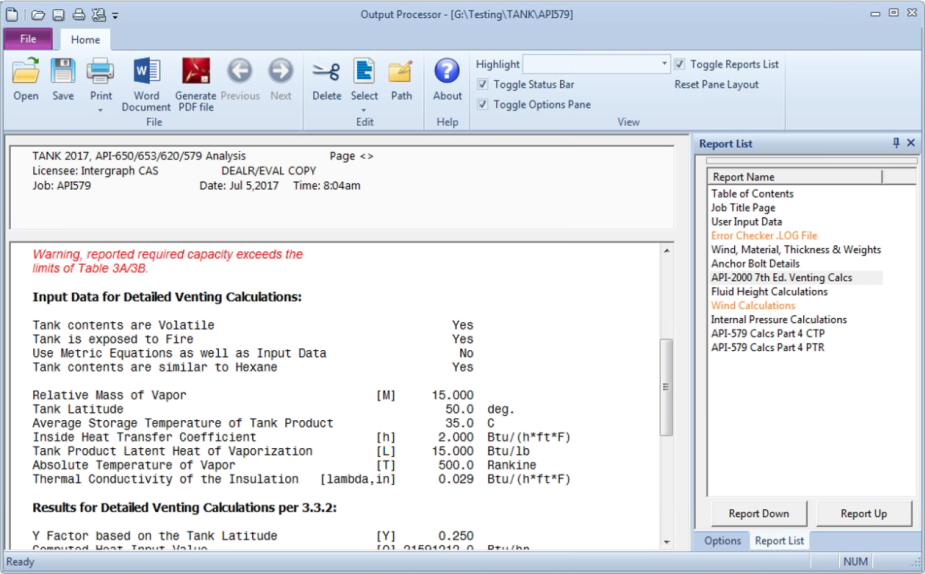Select API-579 Calcs Part 4 PTR report
This screenshot has width=925, height=574.
(767, 347)
